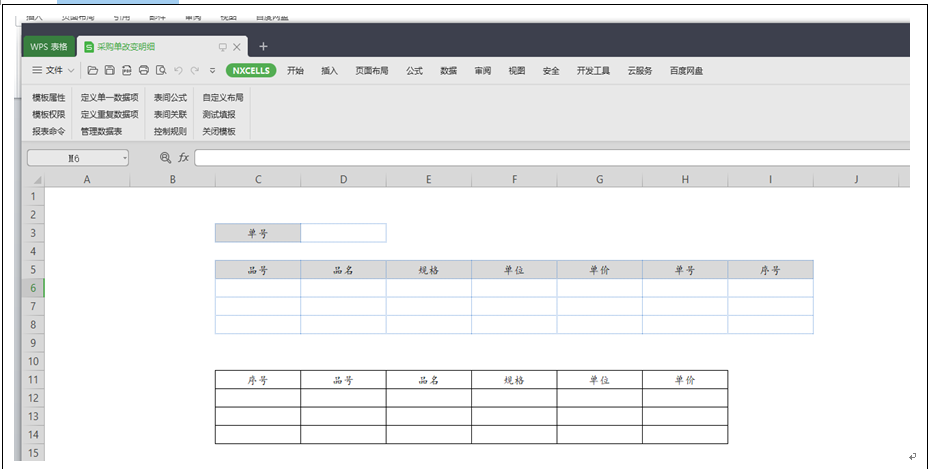This screenshot has width=928, height=469.
Task: Open a new tab with plus button
Action: coord(263,47)
